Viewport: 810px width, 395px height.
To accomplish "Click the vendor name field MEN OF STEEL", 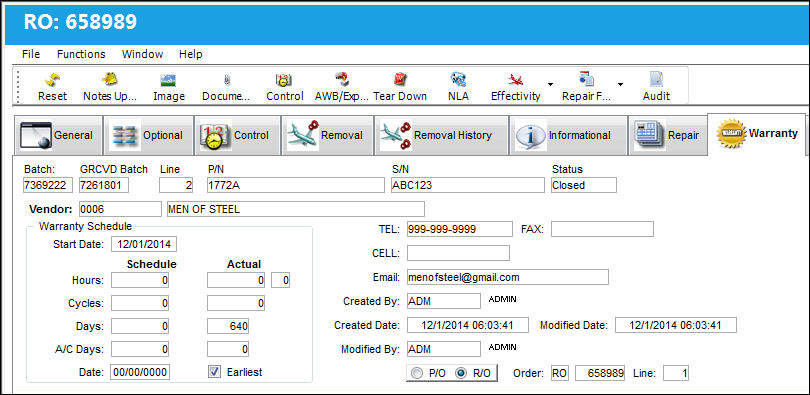I will coord(295,209).
